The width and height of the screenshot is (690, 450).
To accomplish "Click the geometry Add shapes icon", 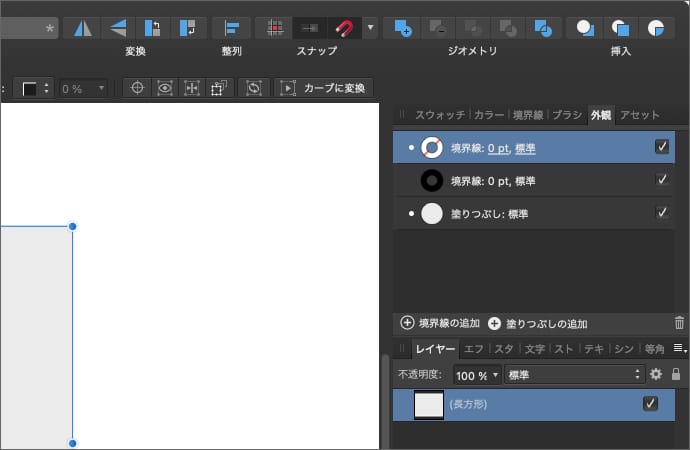I will [x=402, y=28].
